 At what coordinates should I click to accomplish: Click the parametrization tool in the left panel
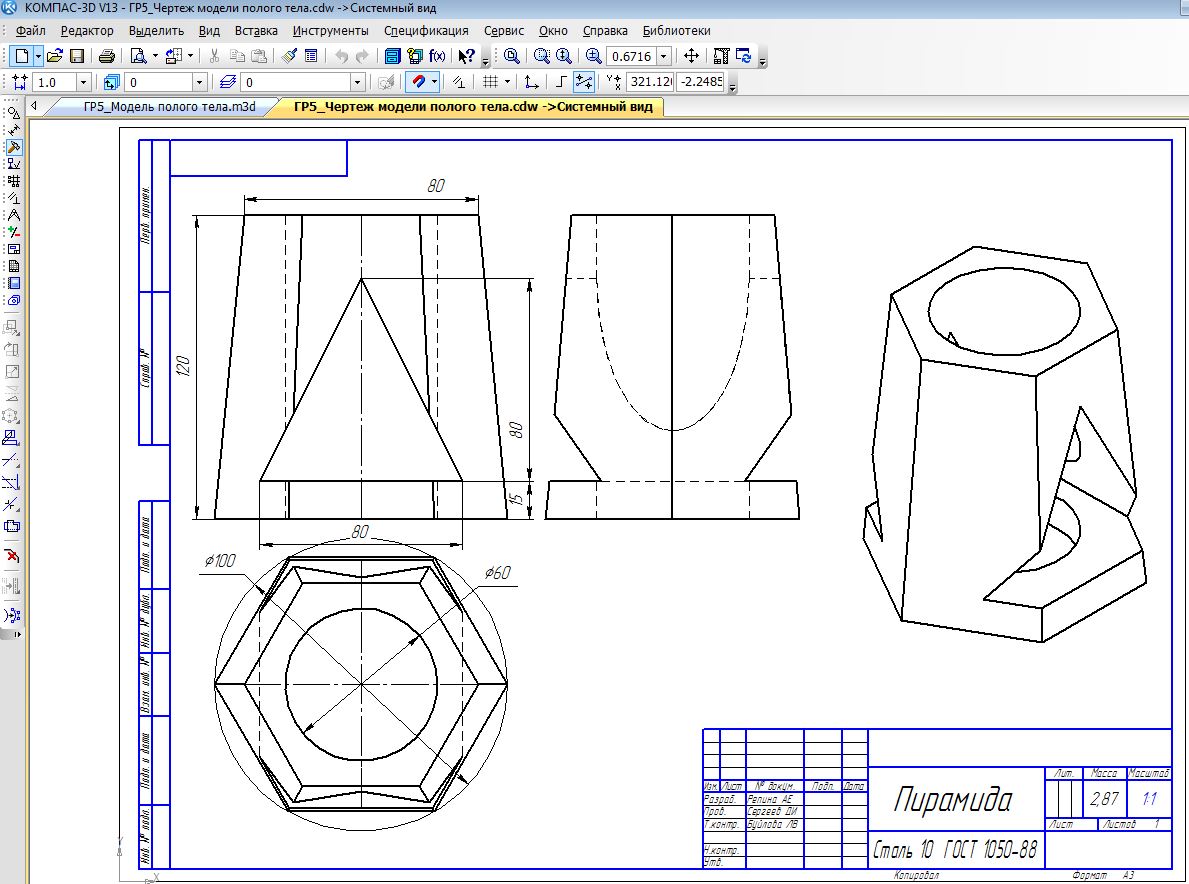14,198
